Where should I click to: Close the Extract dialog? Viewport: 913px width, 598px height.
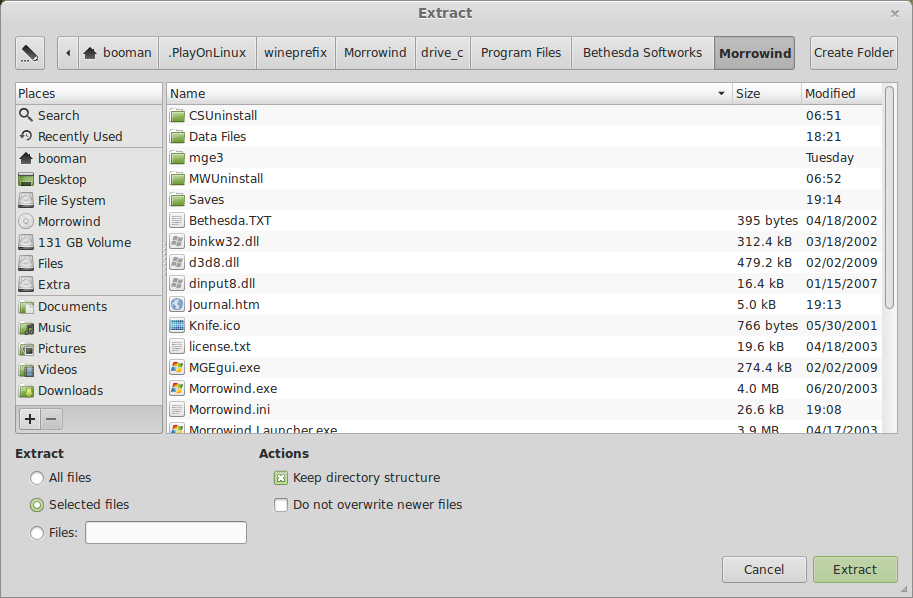[895, 13]
